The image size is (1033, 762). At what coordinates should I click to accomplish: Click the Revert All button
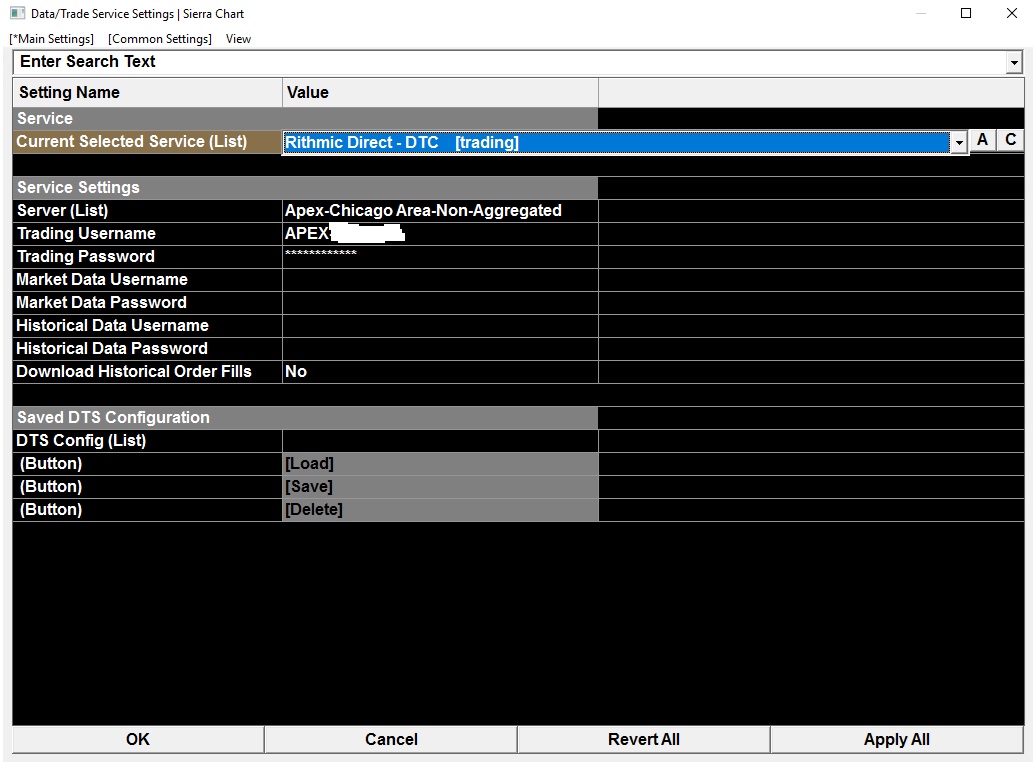coord(644,740)
